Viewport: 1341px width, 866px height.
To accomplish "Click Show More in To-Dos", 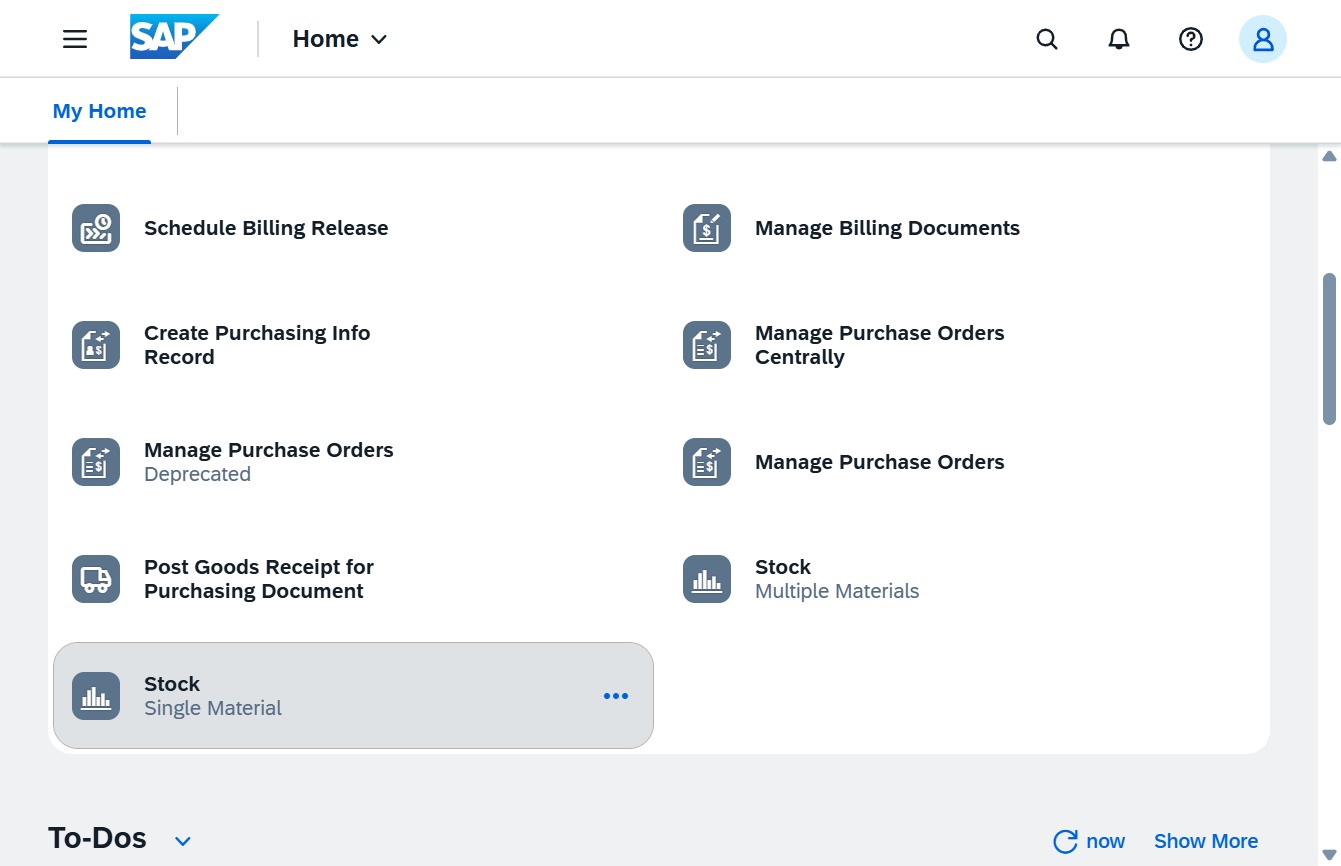I will pyautogui.click(x=1206, y=841).
